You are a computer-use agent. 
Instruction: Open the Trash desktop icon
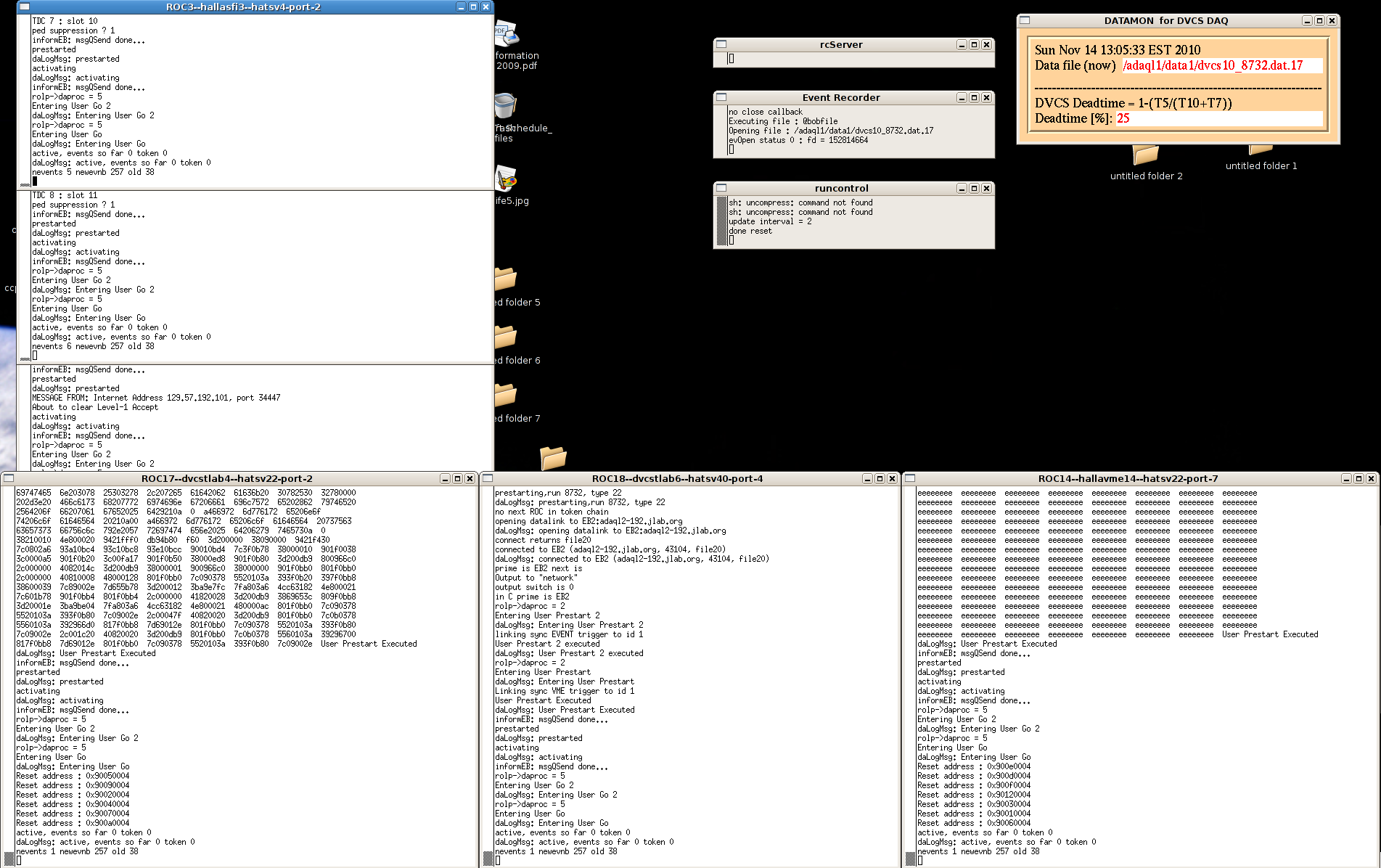coord(505,106)
